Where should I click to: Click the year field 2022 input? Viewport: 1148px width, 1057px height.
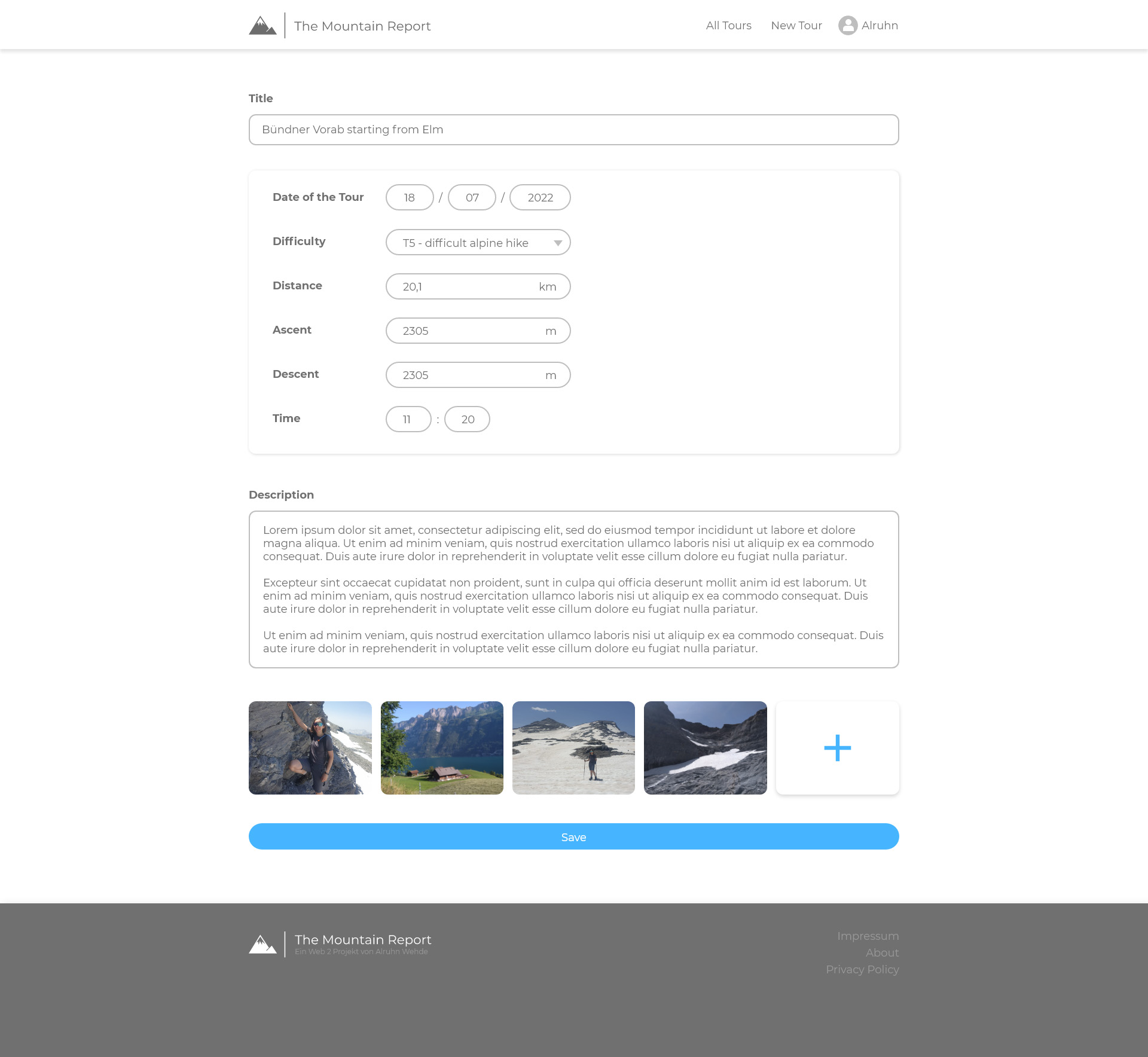(540, 197)
